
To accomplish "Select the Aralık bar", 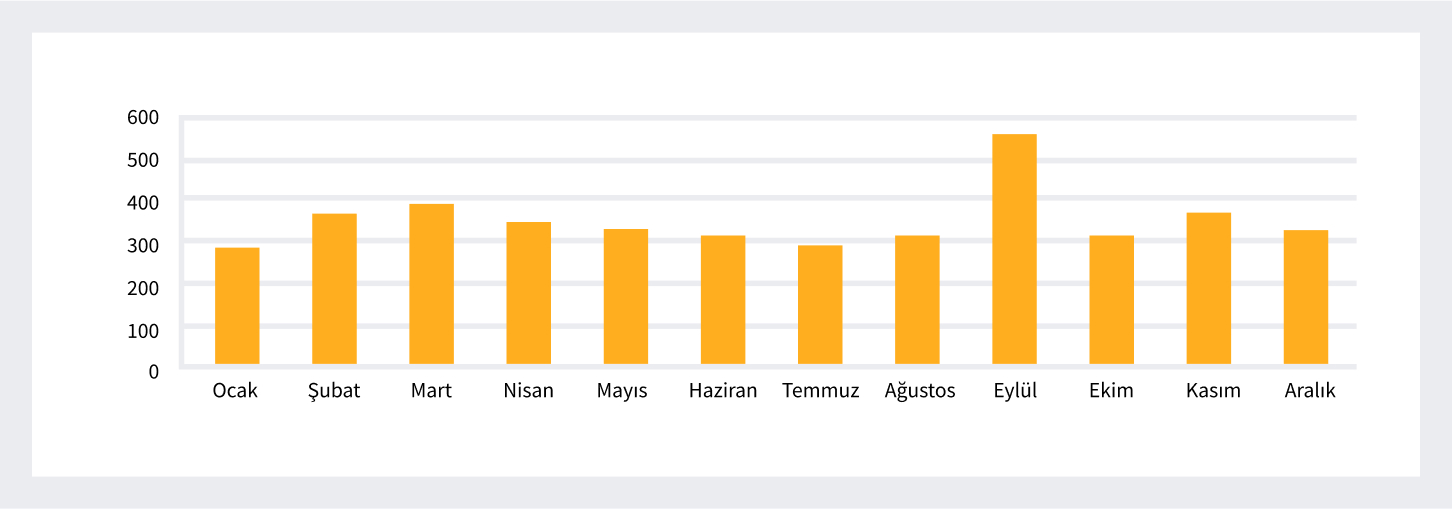I will point(1306,297).
